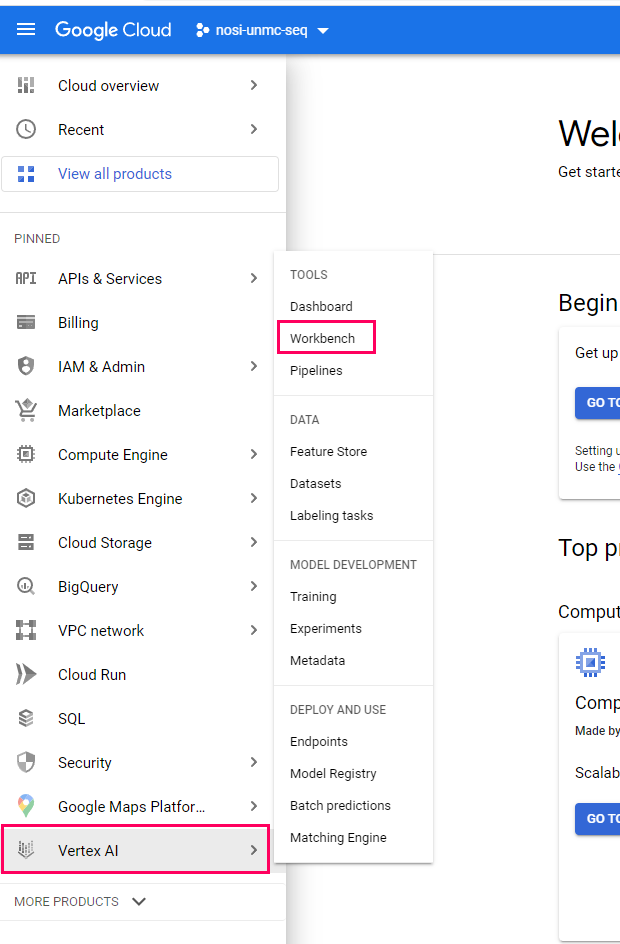Image resolution: width=620 pixels, height=944 pixels.
Task: Click the APIs & Services API icon
Action: coord(26,278)
